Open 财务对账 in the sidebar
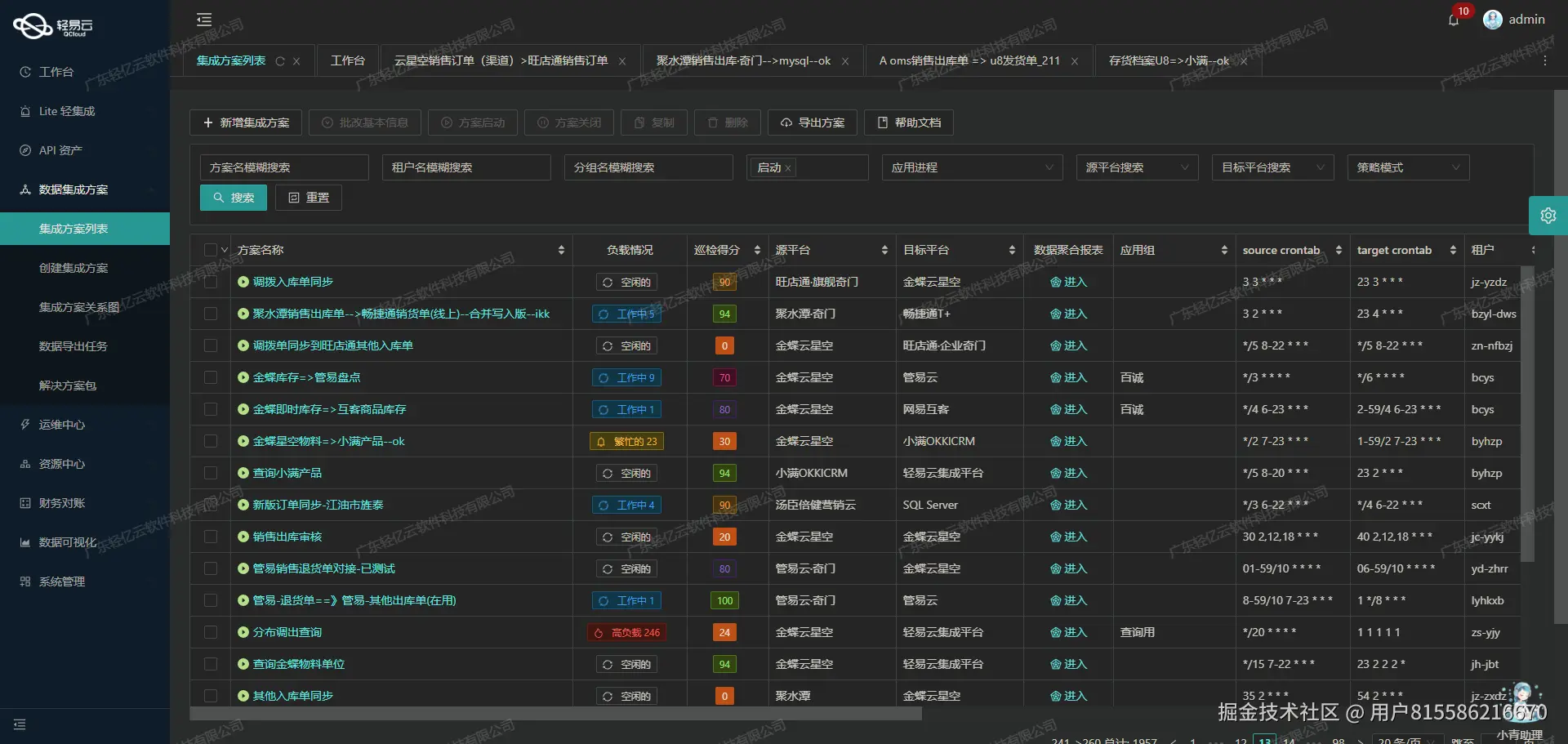 click(63, 502)
